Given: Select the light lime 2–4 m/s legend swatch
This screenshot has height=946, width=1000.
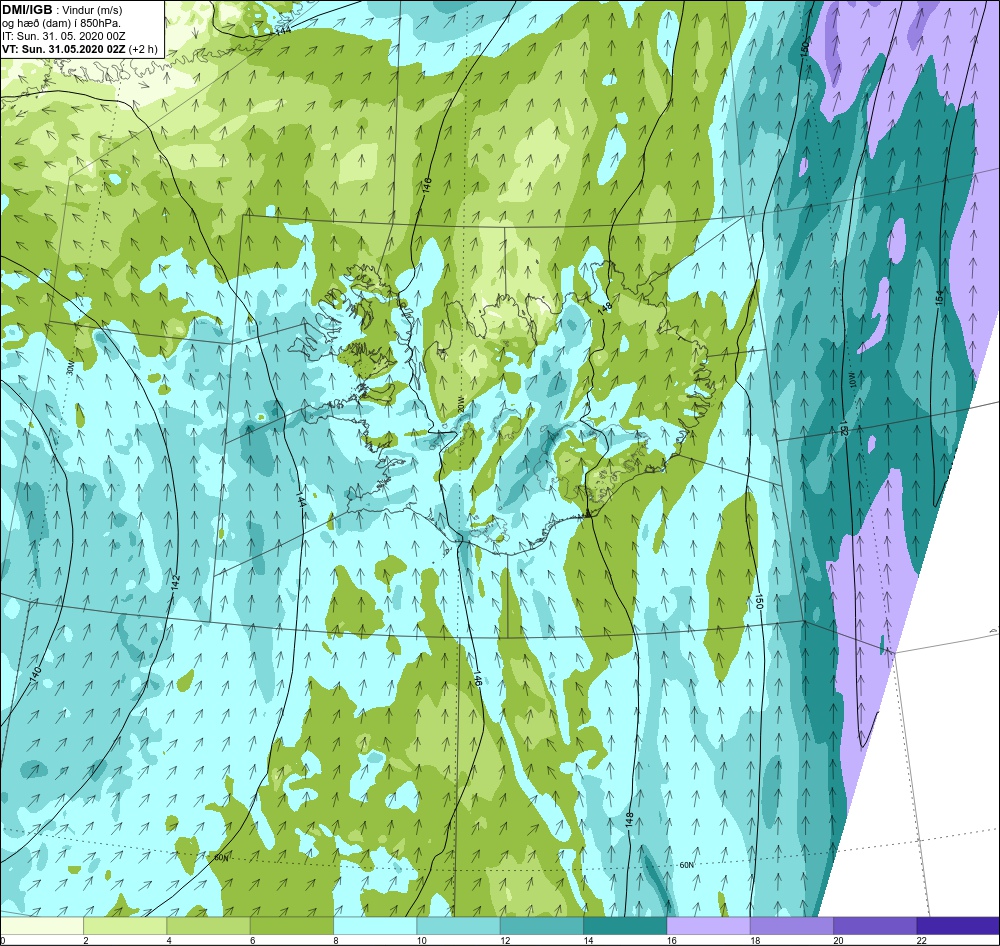Looking at the screenshot, I should 125,925.
